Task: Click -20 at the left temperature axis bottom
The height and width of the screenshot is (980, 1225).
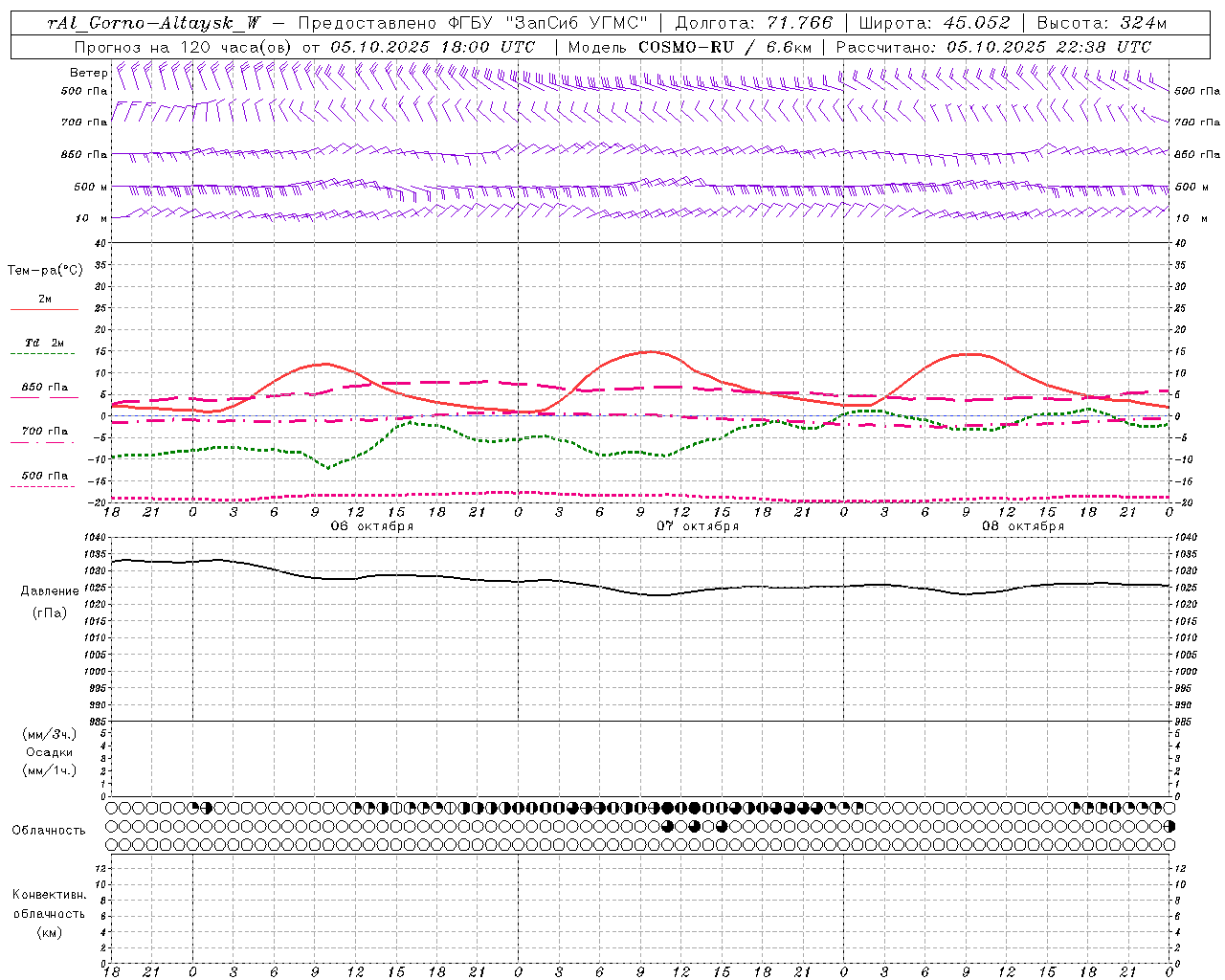Action: tap(97, 502)
